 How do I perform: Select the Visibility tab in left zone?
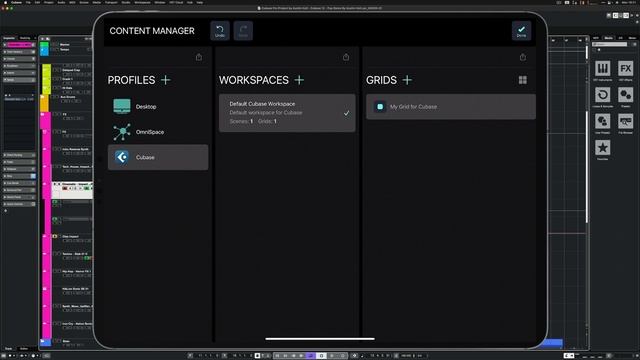pyautogui.click(x=25, y=38)
